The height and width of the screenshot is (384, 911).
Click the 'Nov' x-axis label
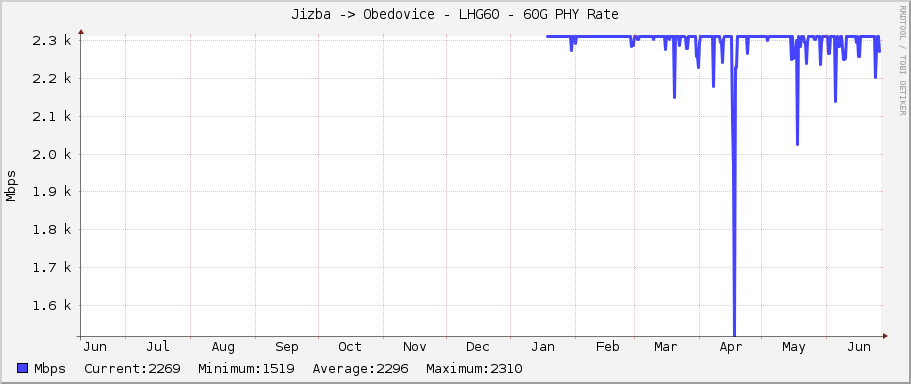(x=414, y=347)
